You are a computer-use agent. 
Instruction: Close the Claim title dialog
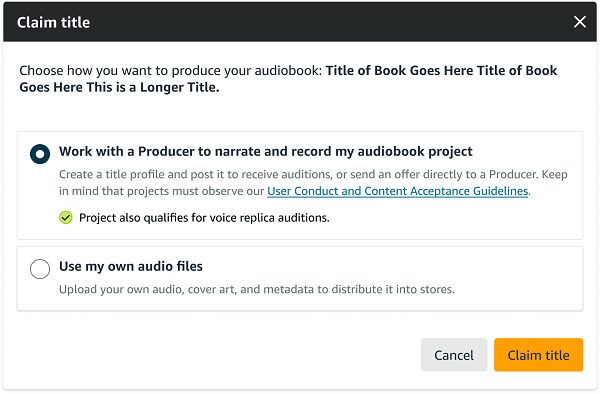(580, 22)
